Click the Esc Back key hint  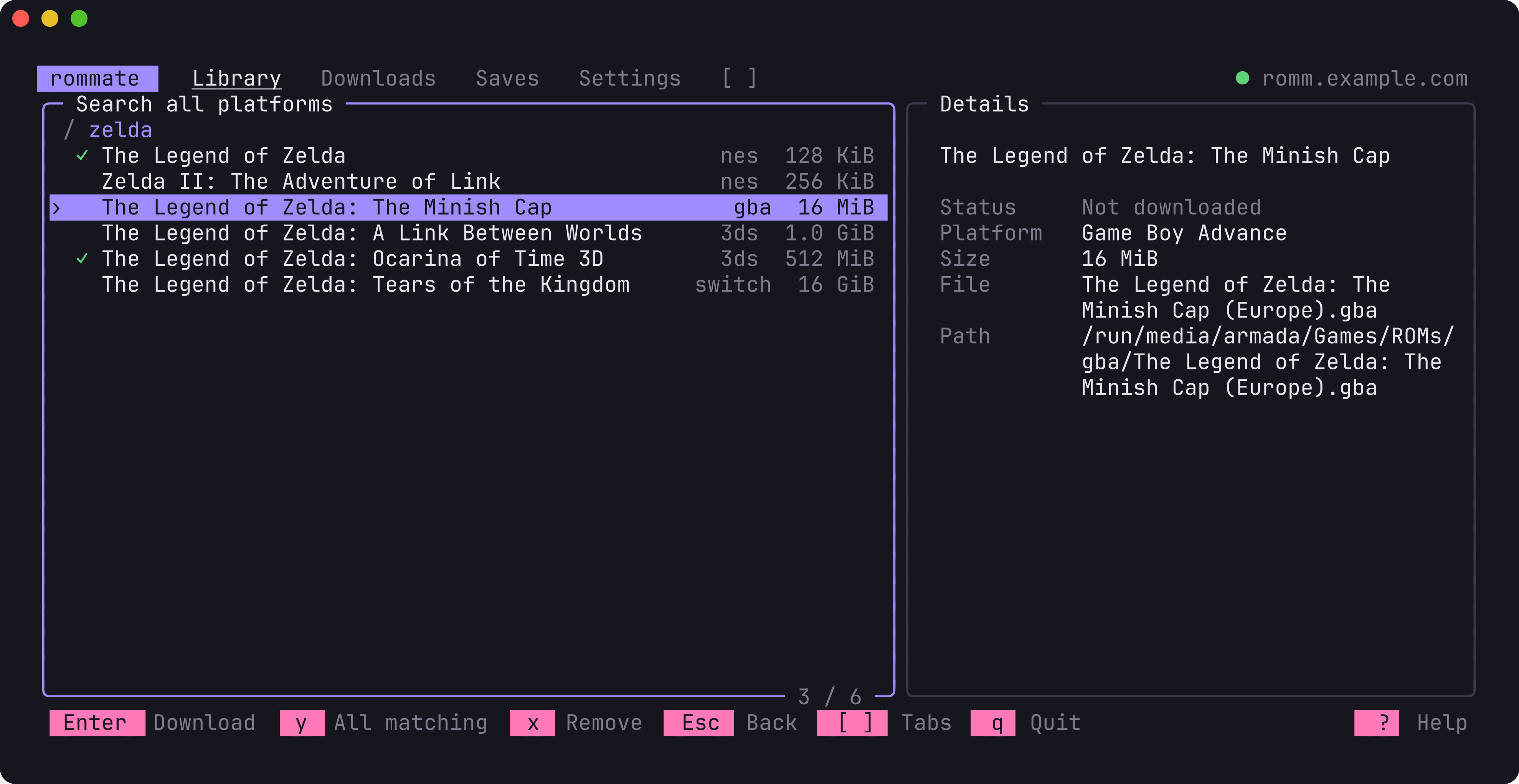tap(730, 723)
